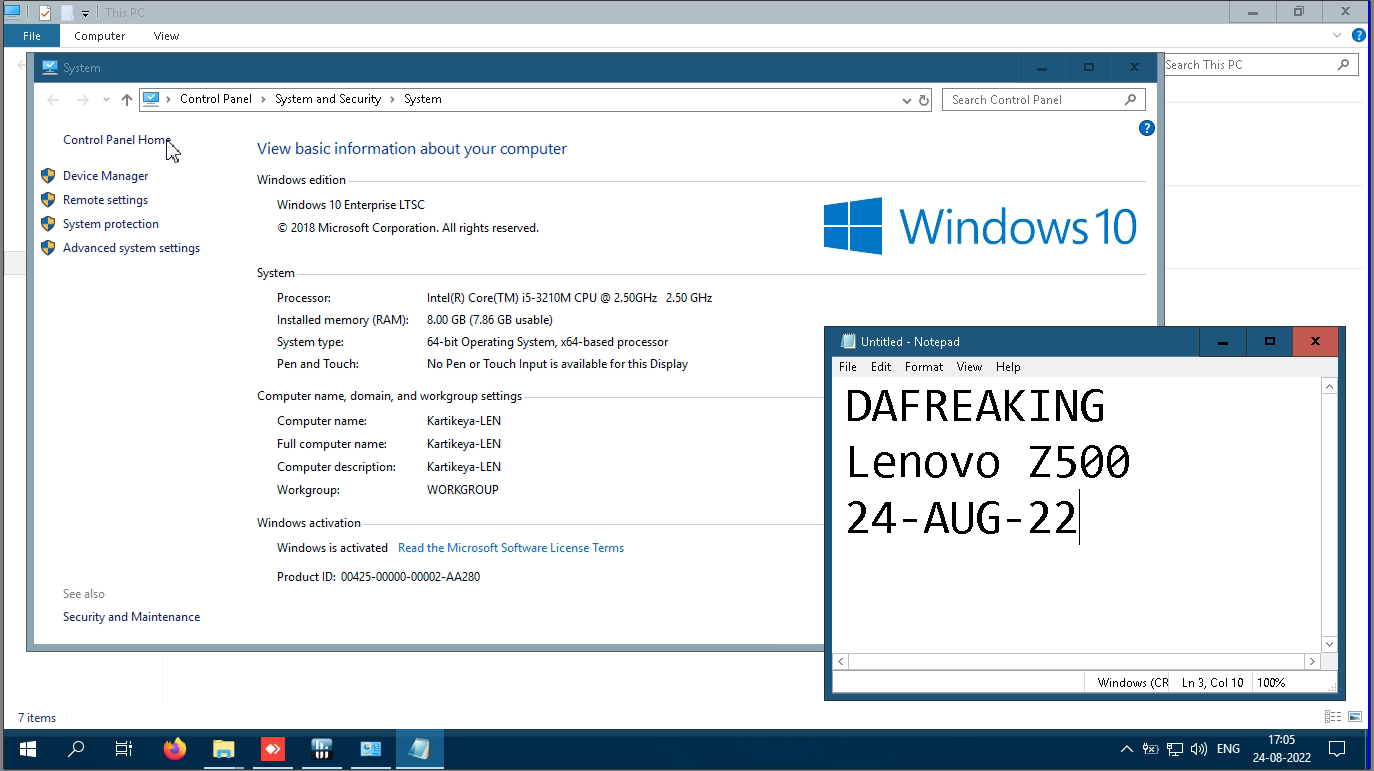Screen dimensions: 1374x771
Task: Open Read the Microsoft Software License Terms
Action: tap(510, 548)
